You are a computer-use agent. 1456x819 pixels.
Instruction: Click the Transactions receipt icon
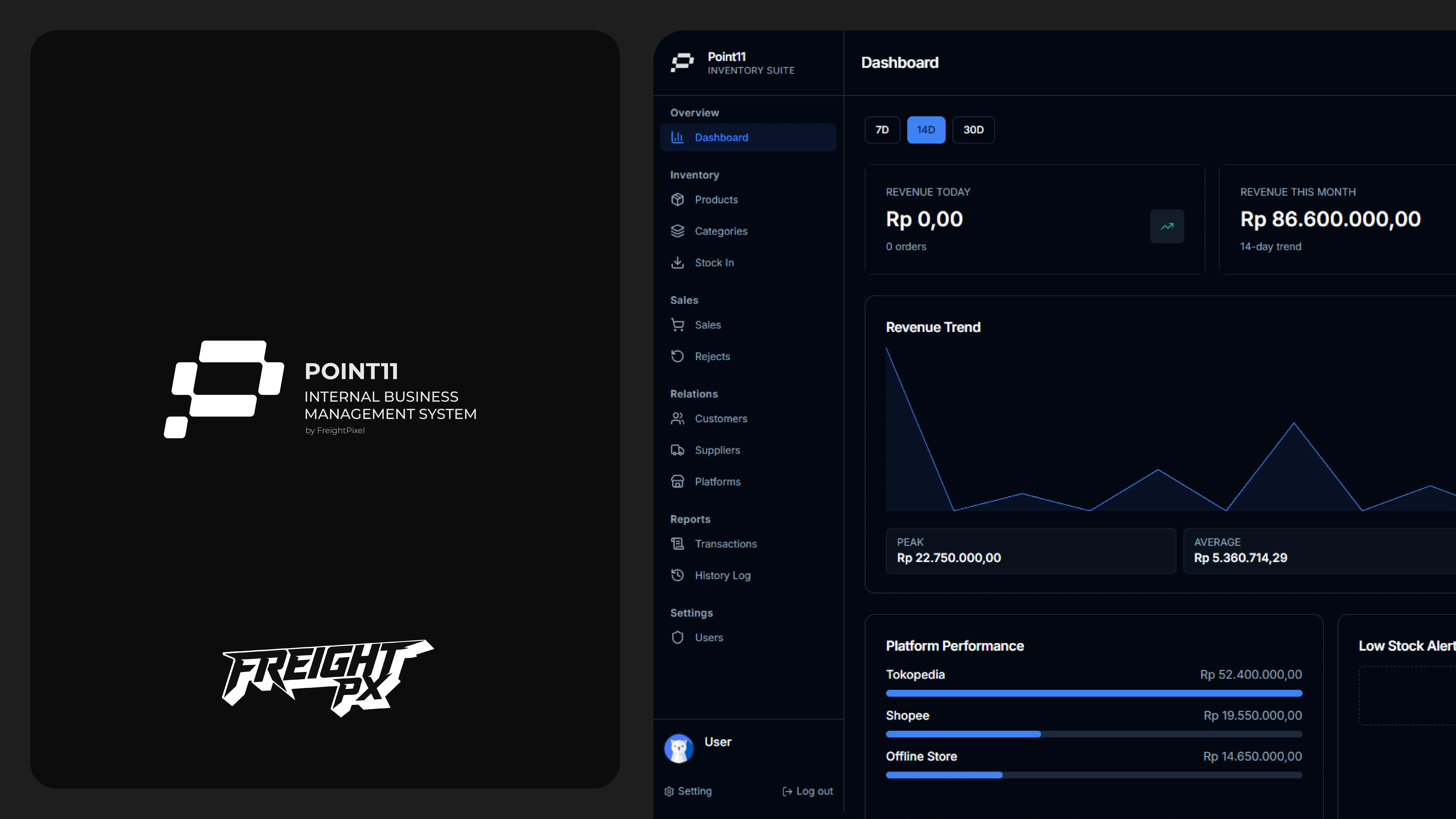pos(677,544)
